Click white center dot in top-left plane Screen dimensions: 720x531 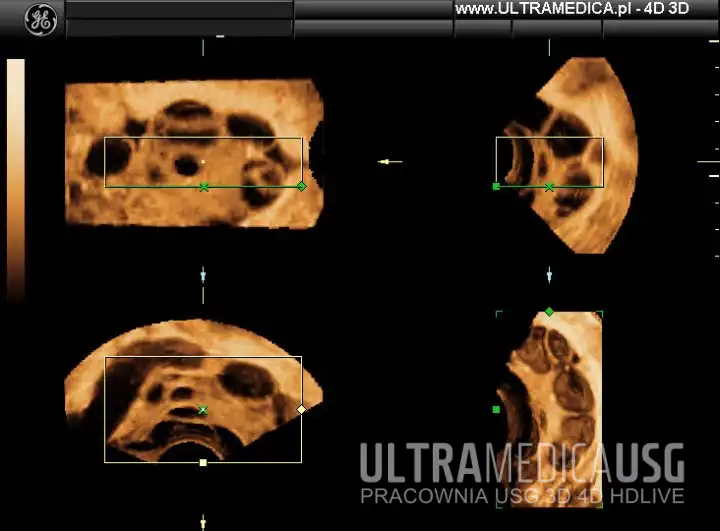(x=203, y=162)
